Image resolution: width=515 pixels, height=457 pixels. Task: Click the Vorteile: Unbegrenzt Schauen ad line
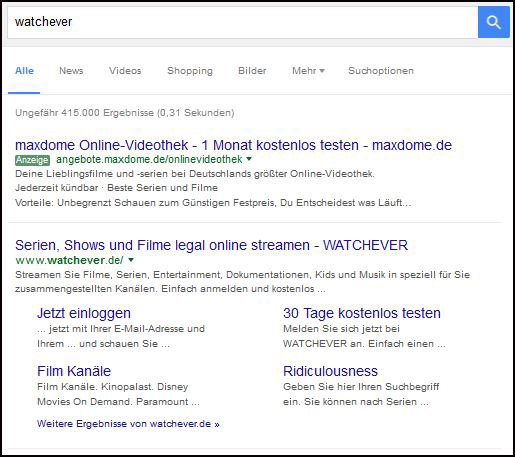[x=213, y=203]
